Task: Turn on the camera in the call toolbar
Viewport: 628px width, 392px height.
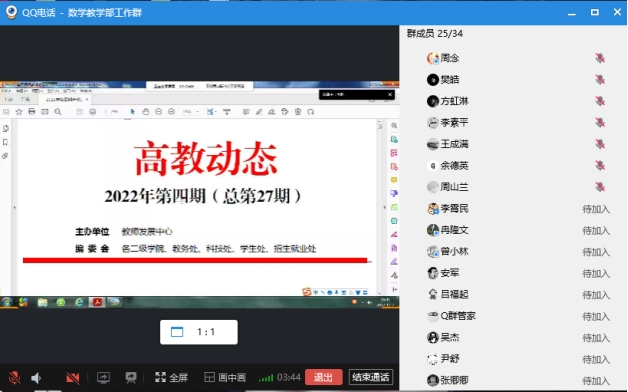Action: pos(72,378)
